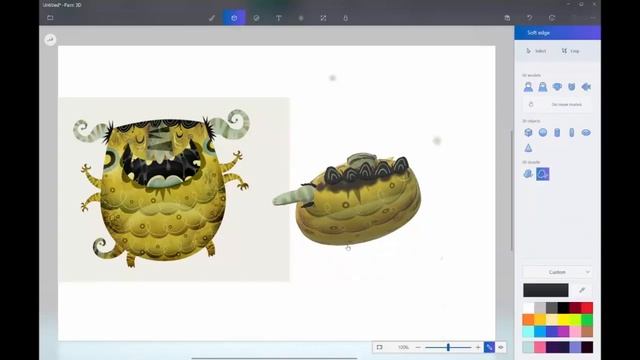Pick the yellow color swatch
The image size is (640, 360).
pyautogui.click(x=563, y=319)
